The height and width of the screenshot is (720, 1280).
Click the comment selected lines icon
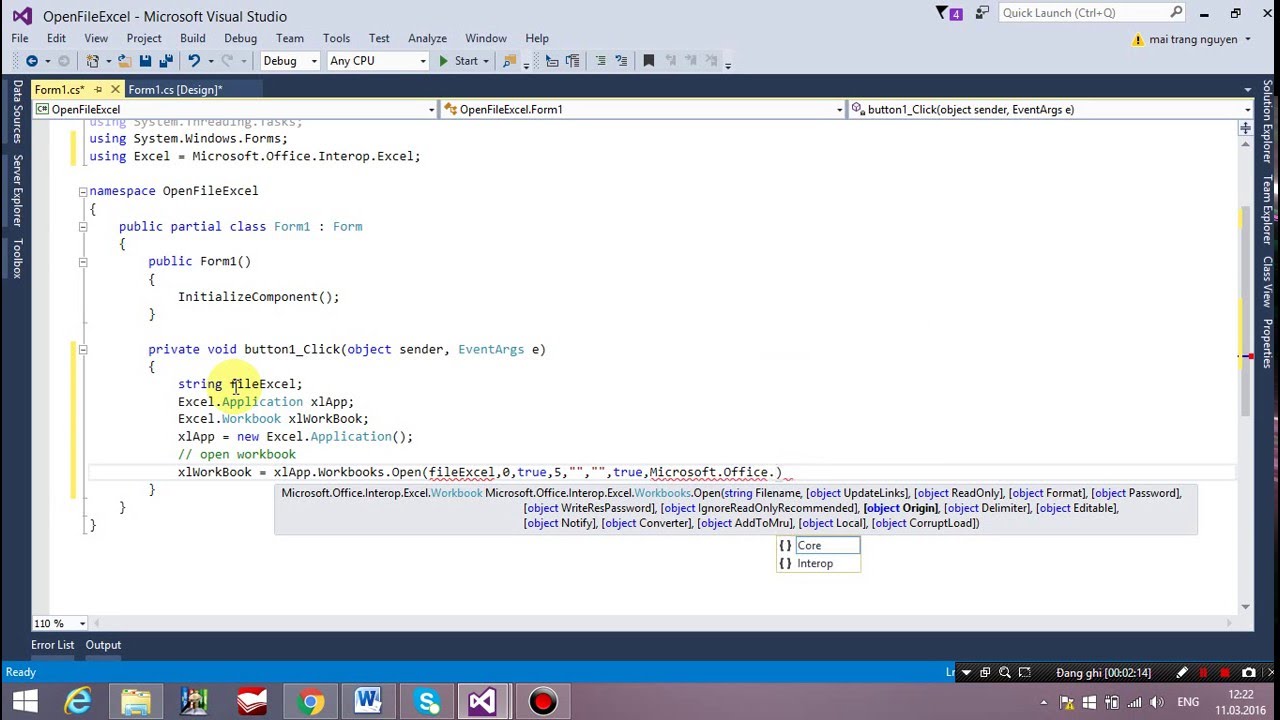600,61
